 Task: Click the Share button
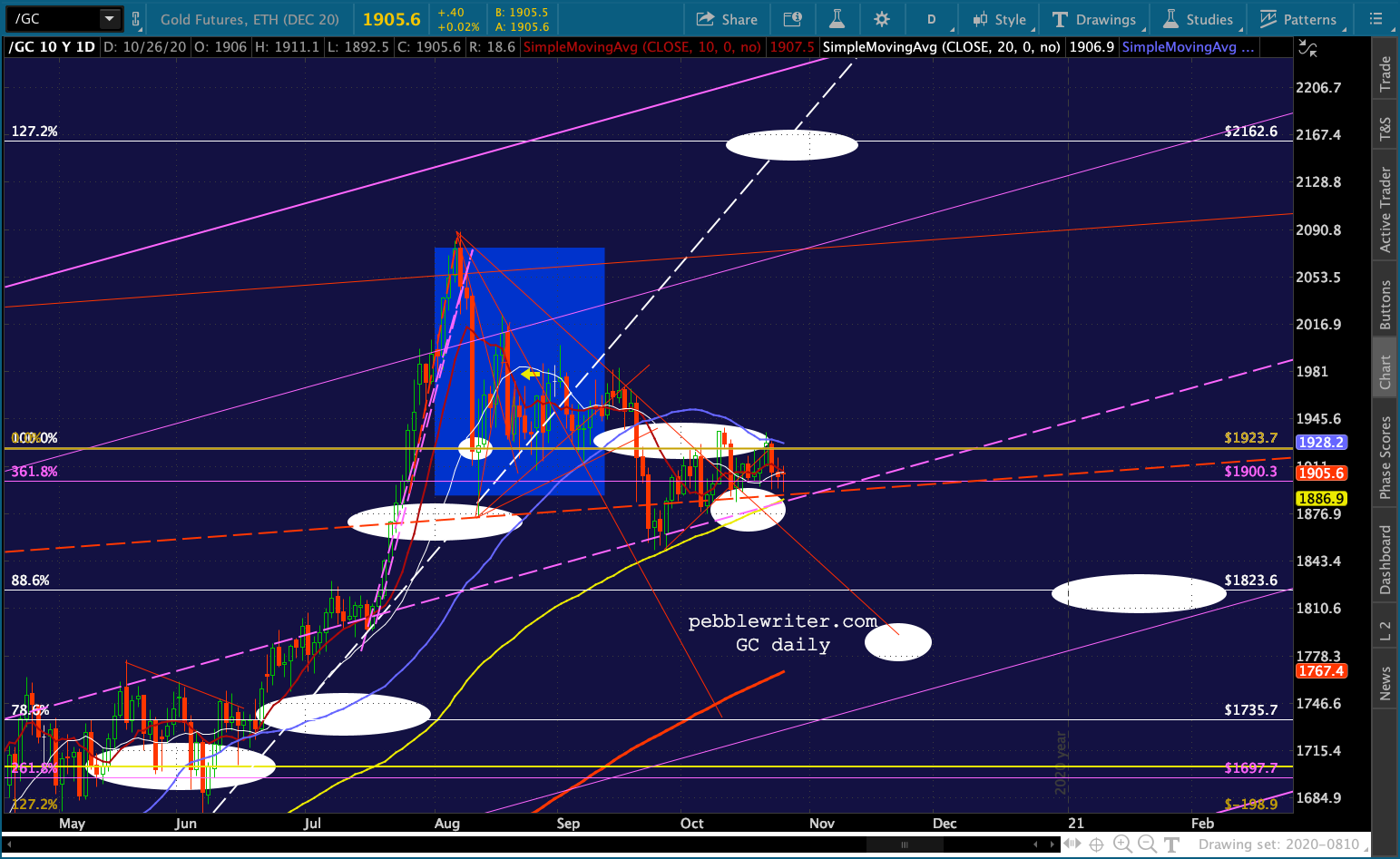[x=727, y=19]
